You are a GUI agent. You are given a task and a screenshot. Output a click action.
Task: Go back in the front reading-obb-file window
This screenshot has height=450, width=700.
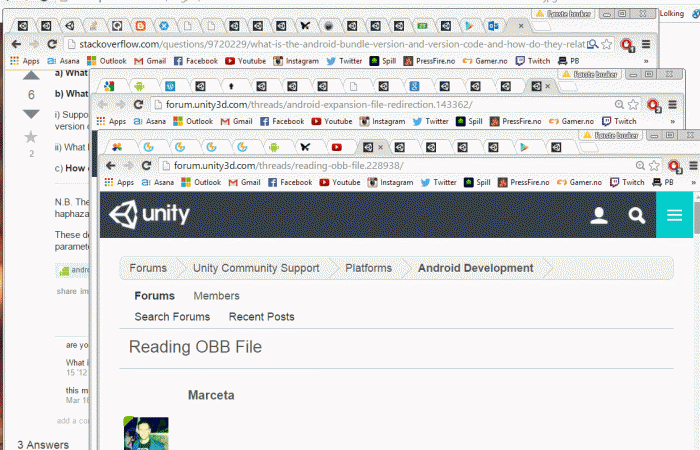coord(110,166)
